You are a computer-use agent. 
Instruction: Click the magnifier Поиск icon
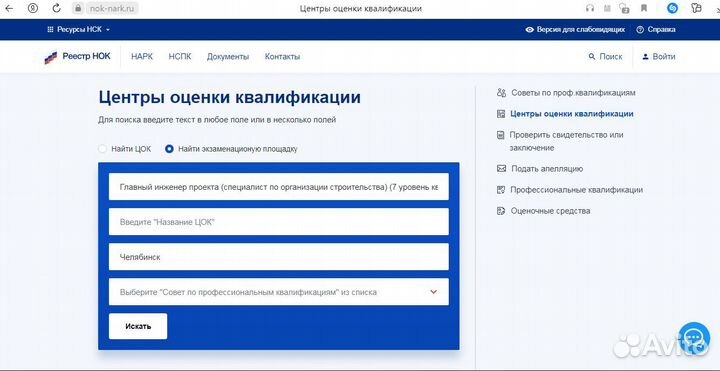tap(592, 57)
